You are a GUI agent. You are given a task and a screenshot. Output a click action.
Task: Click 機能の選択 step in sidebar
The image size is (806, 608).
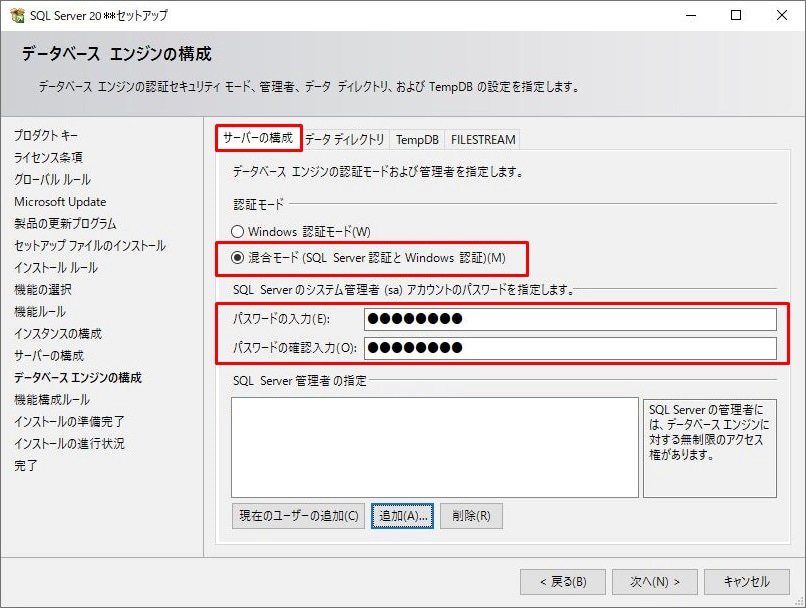(43, 290)
